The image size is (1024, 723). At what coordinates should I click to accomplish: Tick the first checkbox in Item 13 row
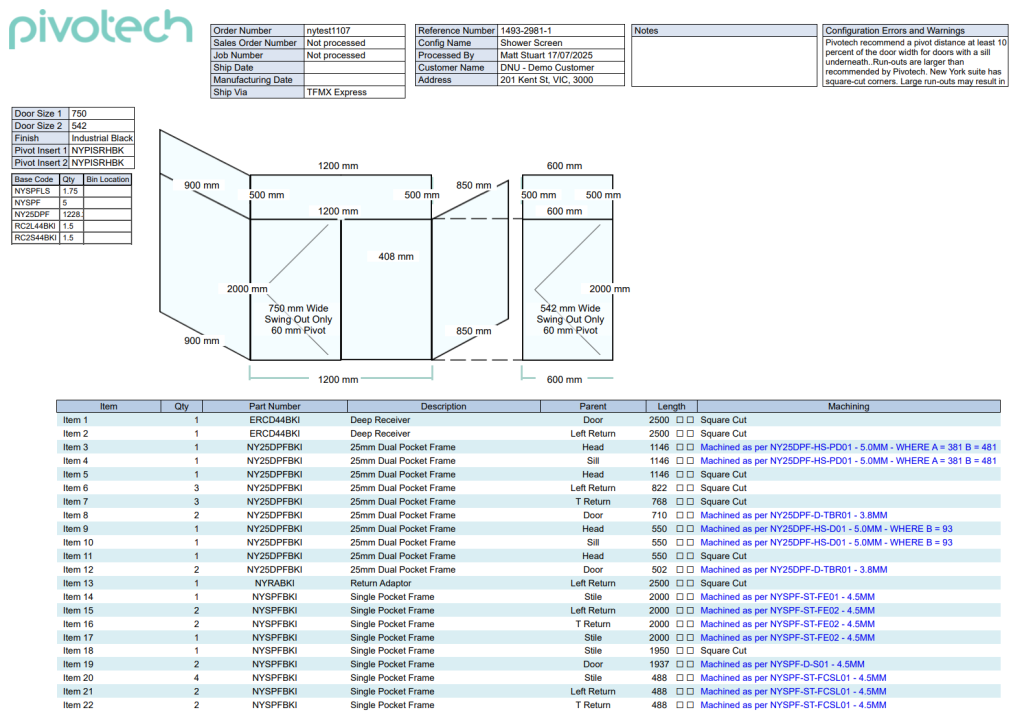click(x=680, y=583)
